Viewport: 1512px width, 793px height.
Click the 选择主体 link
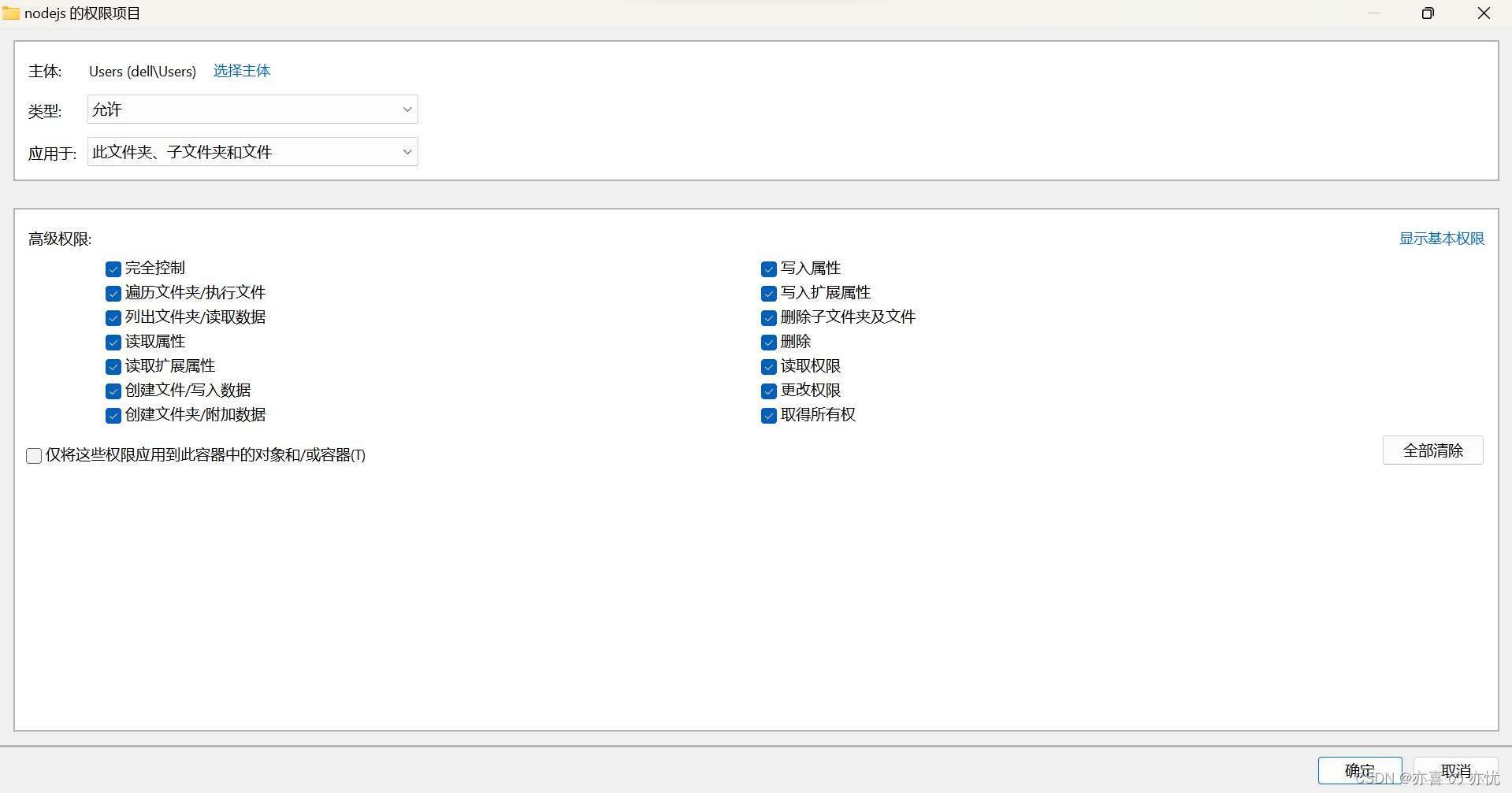(x=242, y=71)
